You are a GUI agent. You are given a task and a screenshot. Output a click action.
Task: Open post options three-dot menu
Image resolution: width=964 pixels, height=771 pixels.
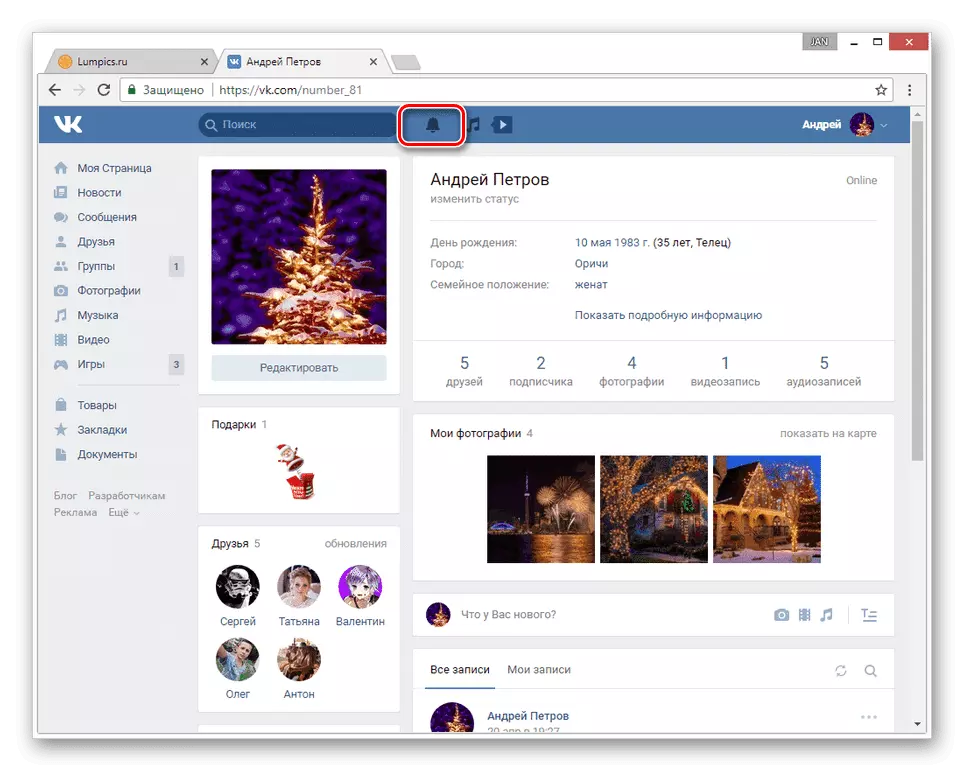tap(868, 717)
